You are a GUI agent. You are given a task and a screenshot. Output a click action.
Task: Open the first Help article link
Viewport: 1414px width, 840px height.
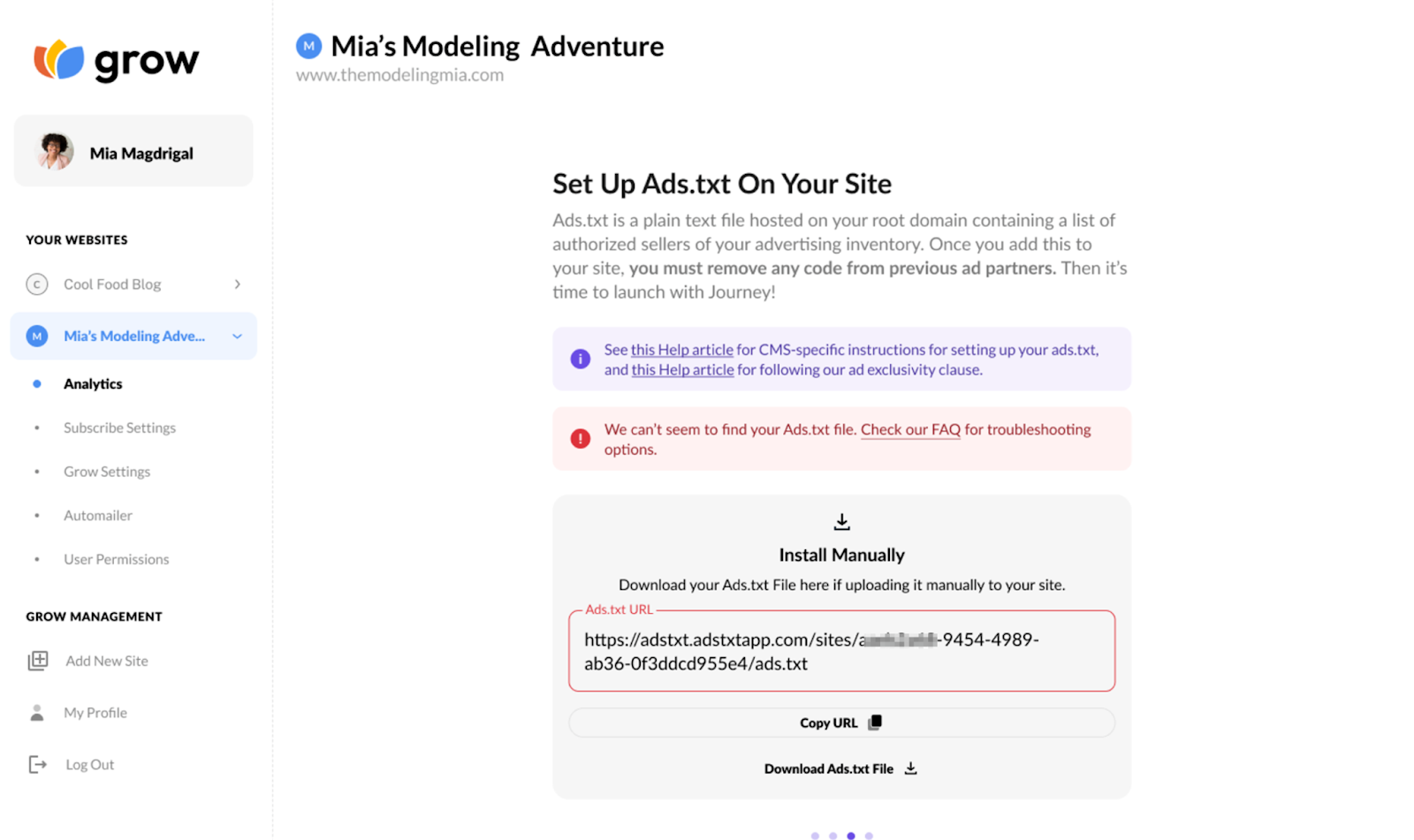681,349
